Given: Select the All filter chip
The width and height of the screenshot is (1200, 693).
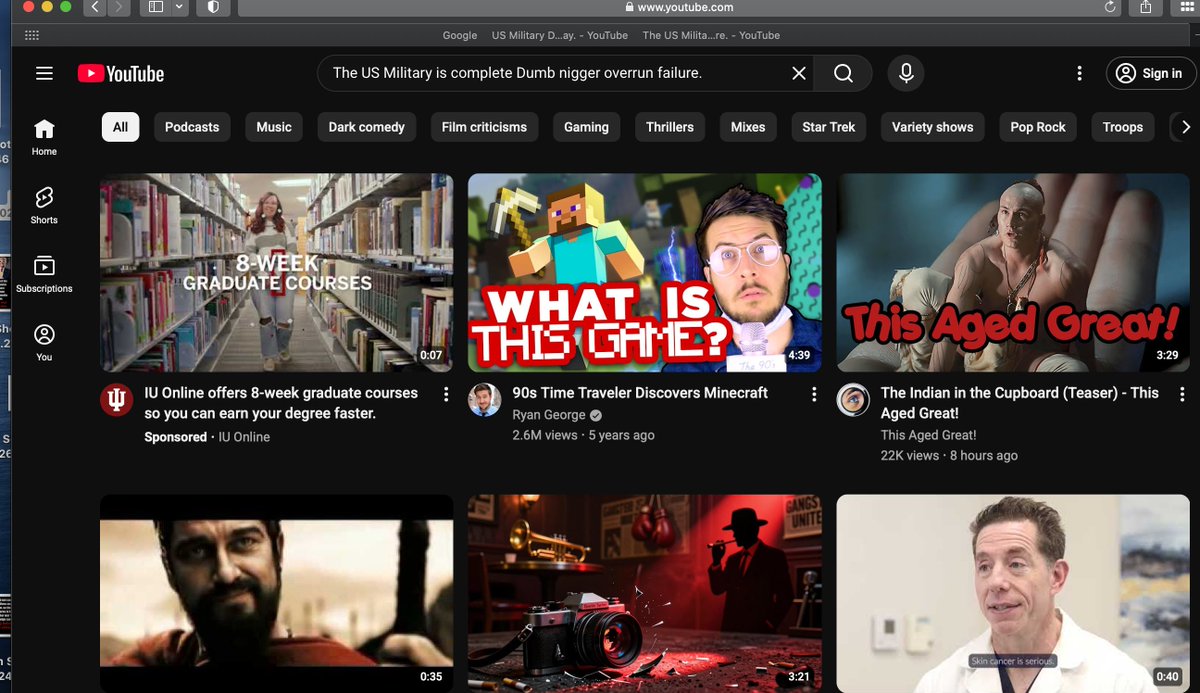Looking at the screenshot, I should [x=120, y=127].
